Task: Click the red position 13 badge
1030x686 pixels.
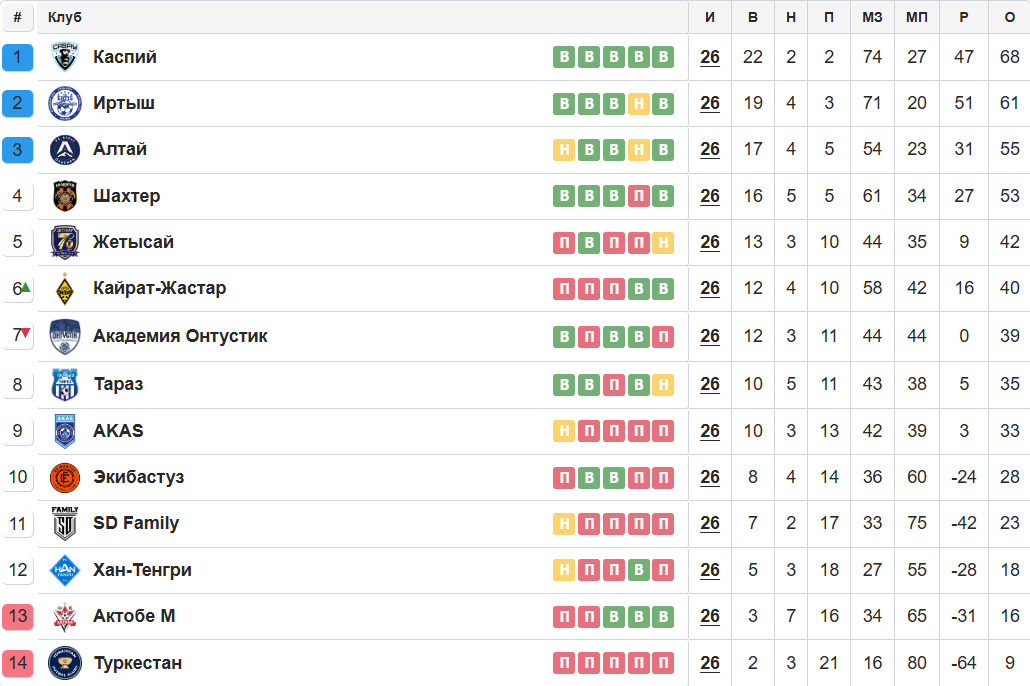Action: tap(18, 616)
